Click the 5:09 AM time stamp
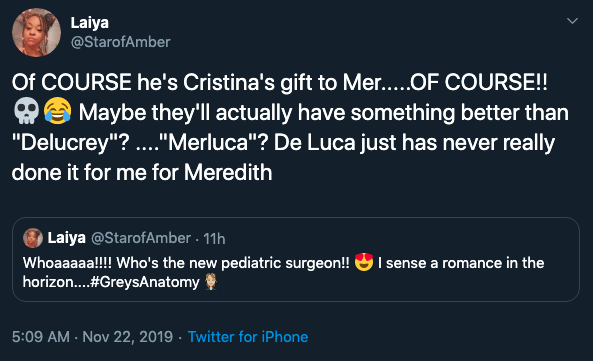Viewport: 593px width, 361px height. point(41,337)
